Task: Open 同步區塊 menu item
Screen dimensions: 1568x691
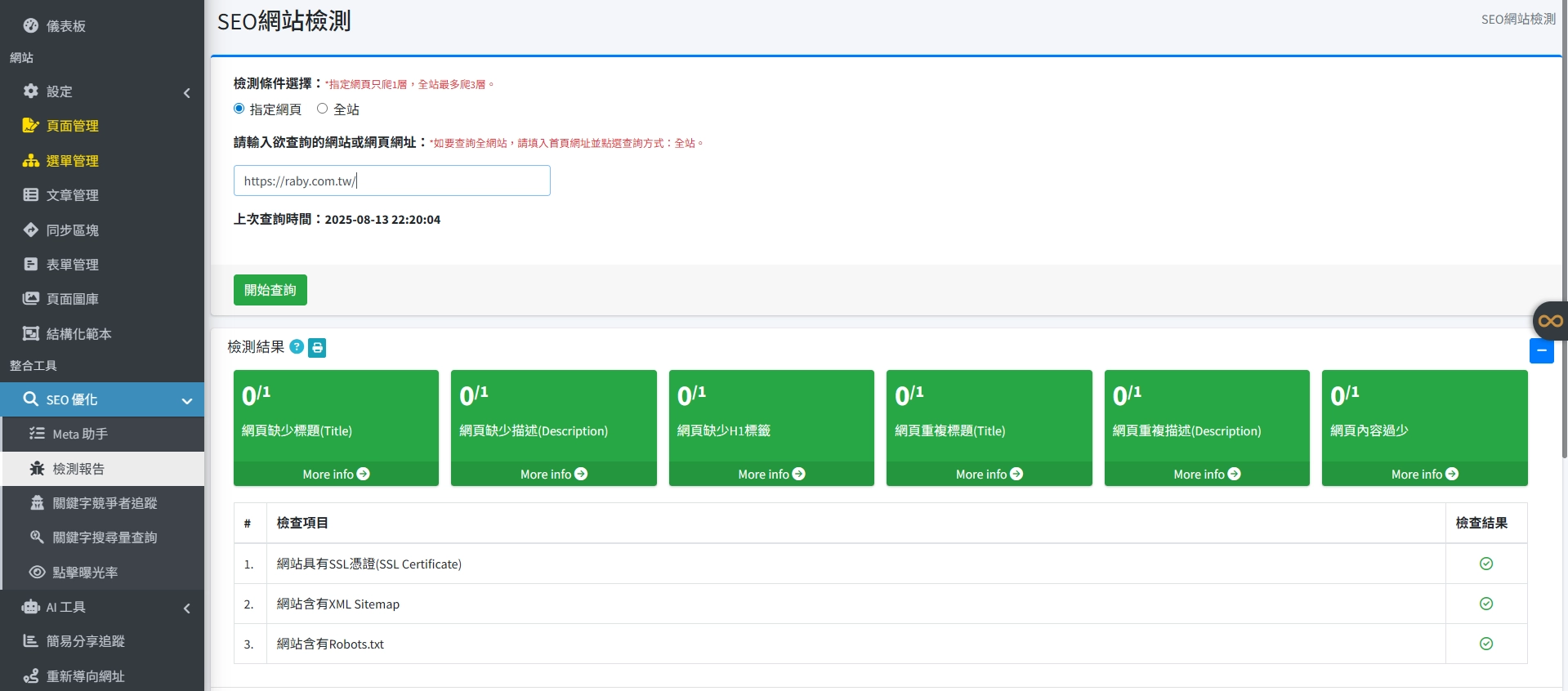Action: 102,230
